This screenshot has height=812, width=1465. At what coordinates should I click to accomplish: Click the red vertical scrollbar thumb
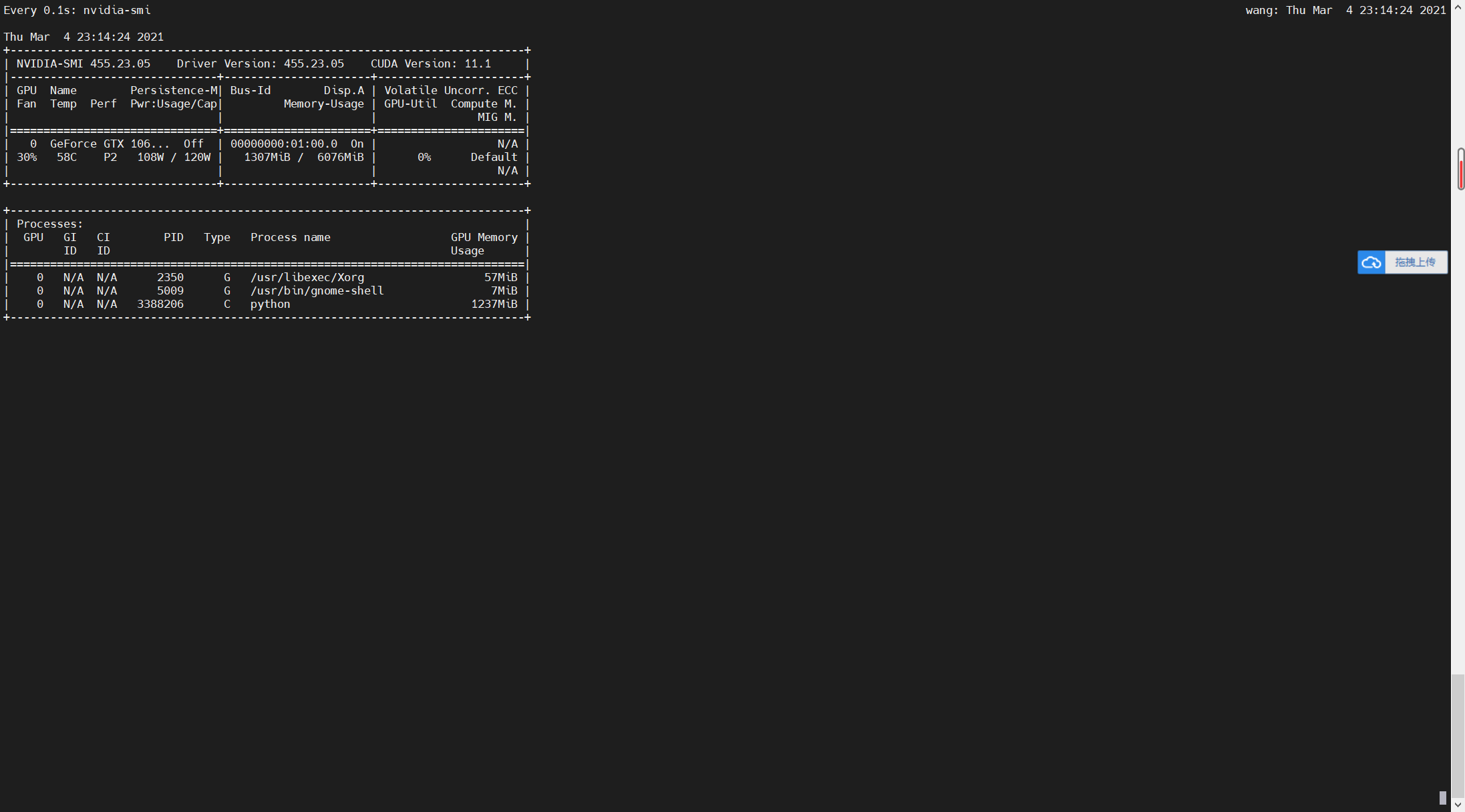[1459, 169]
